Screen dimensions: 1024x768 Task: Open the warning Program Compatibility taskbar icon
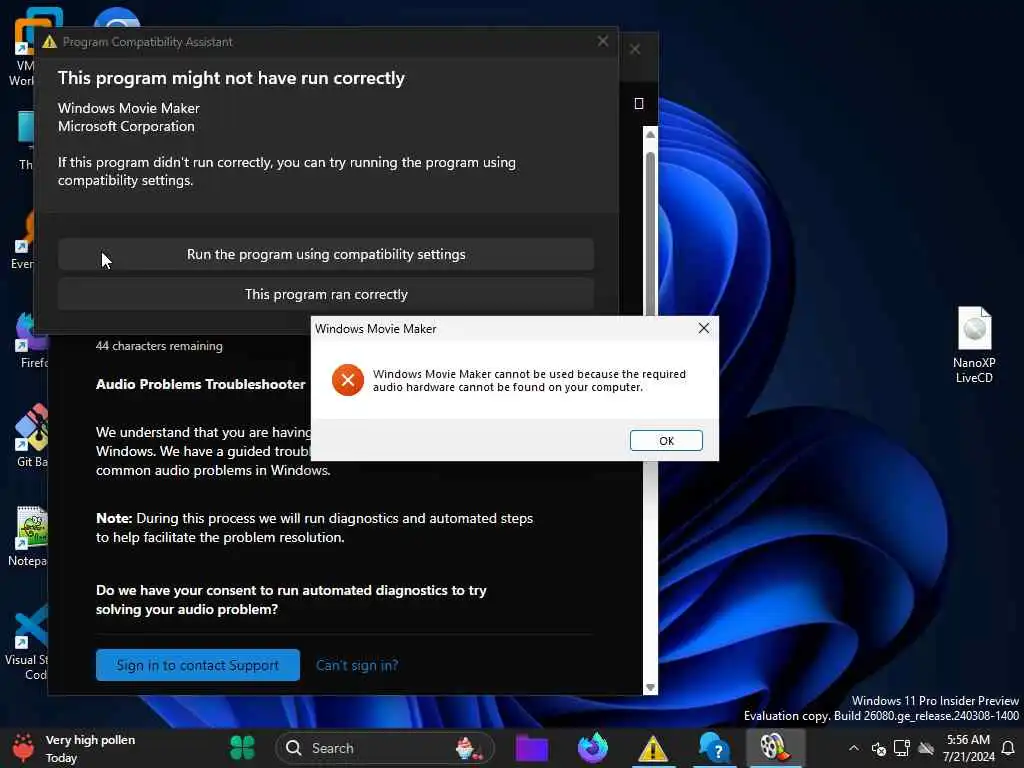[652, 748]
